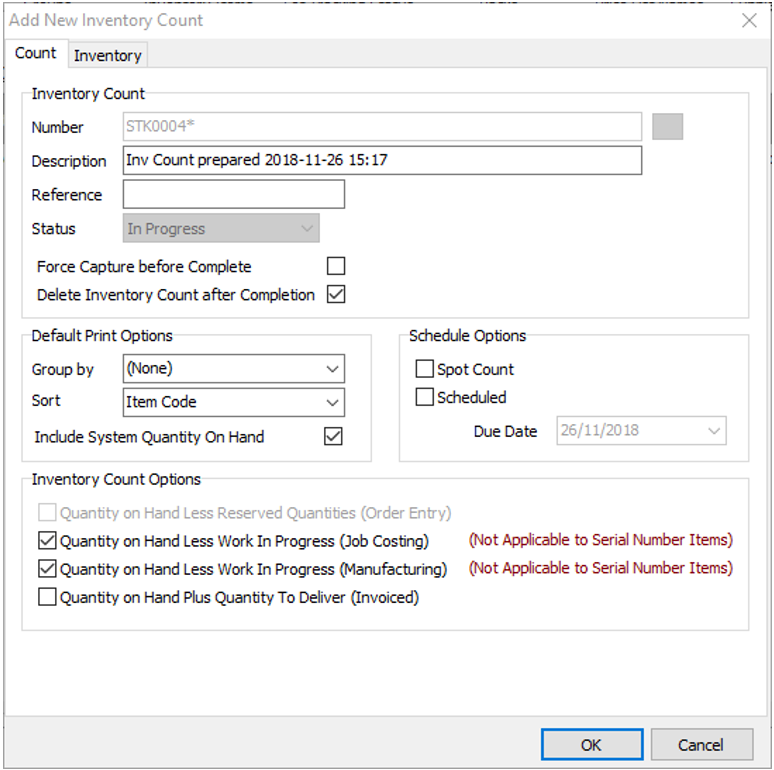Select the Count tab
The height and width of the screenshot is (770, 774).
point(36,54)
